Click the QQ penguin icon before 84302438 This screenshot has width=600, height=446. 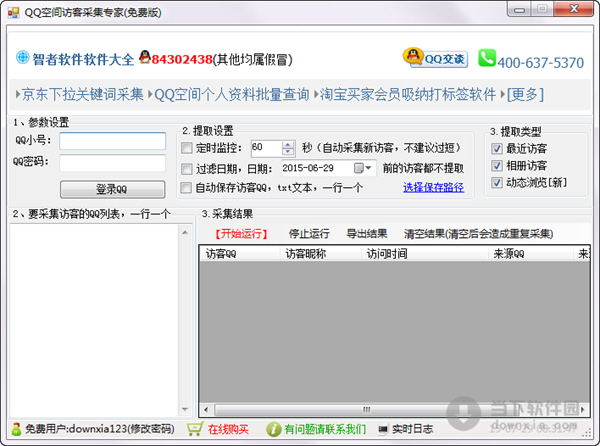point(145,57)
